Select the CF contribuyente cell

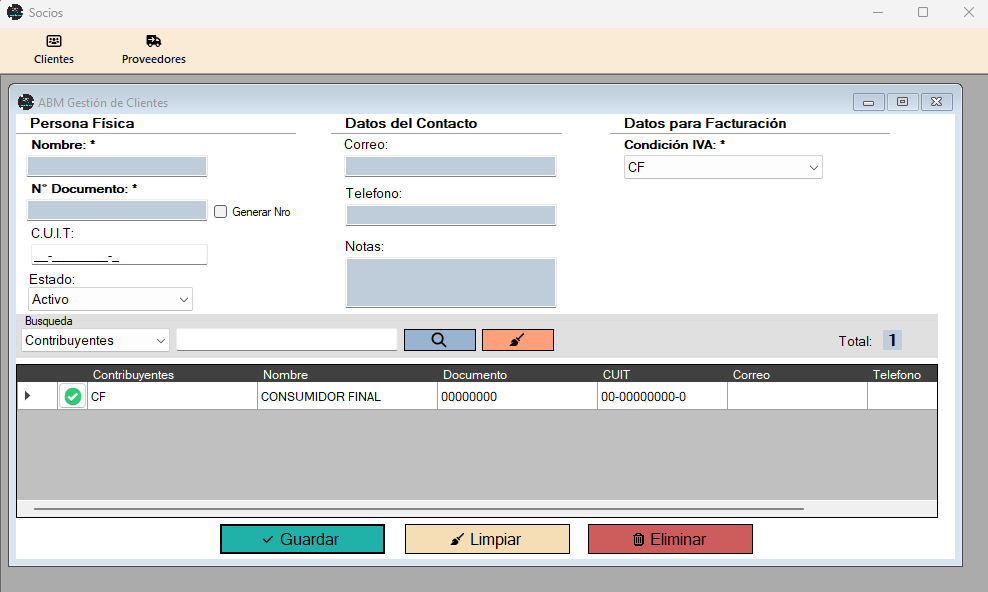172,396
